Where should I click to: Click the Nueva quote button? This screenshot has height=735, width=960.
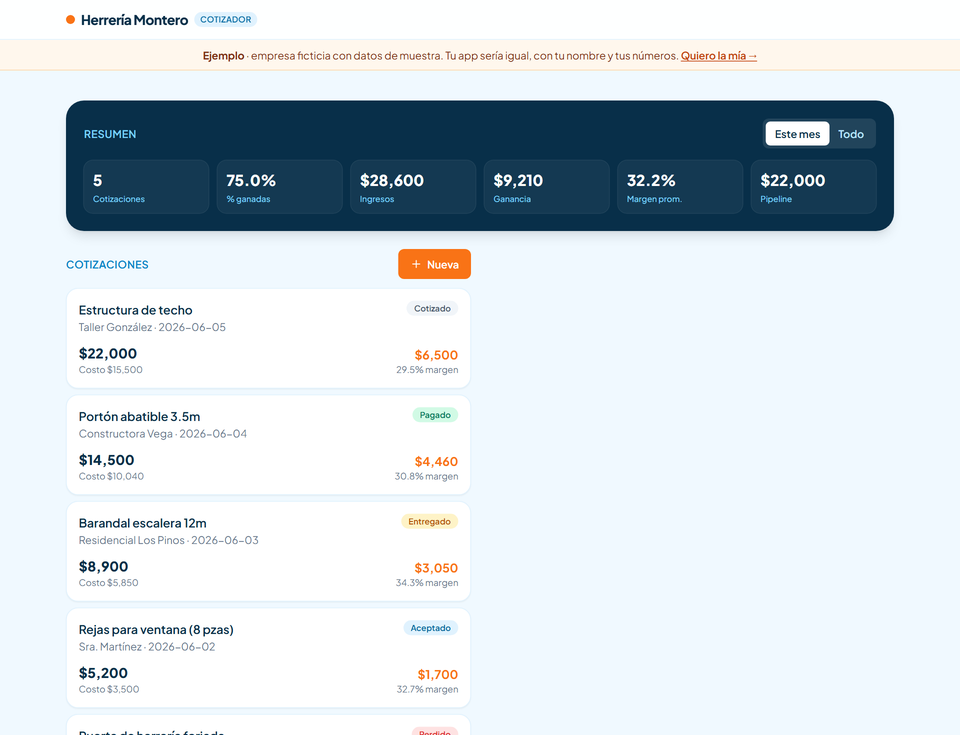434,264
